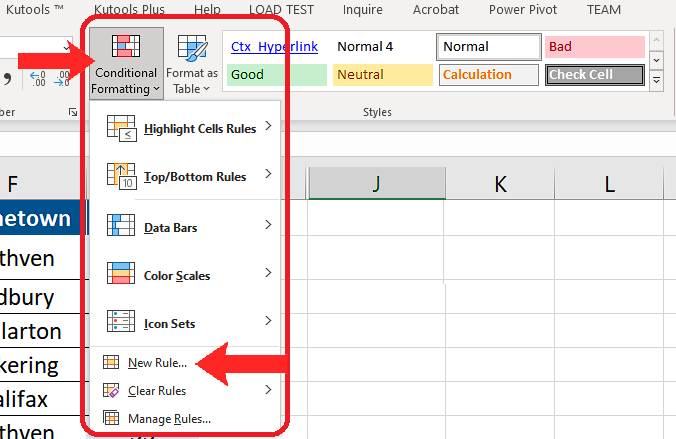The width and height of the screenshot is (676, 439).
Task: Click the Color Scales icon
Action: tap(121, 273)
